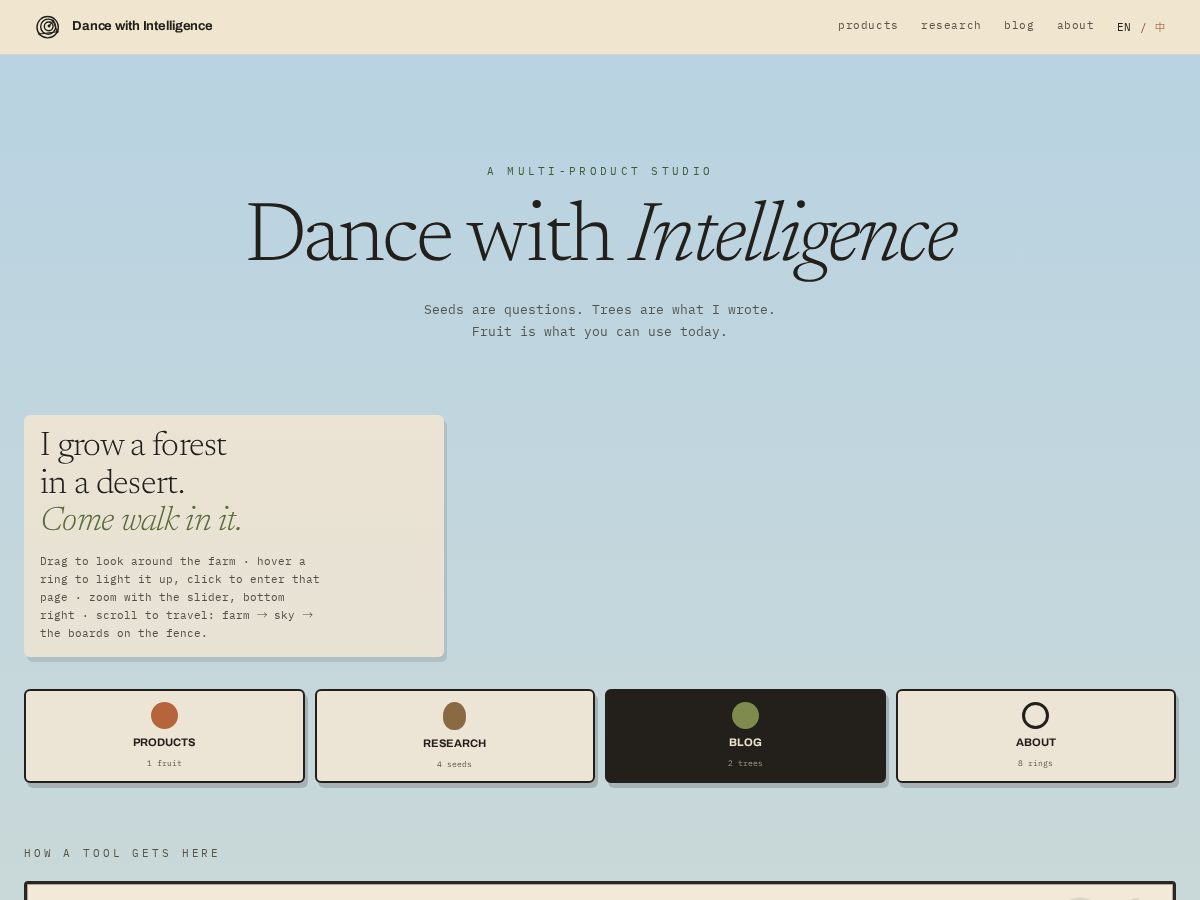This screenshot has height=900, width=1200.
Task: Click the '4 seeds' caption
Action: coord(454,764)
